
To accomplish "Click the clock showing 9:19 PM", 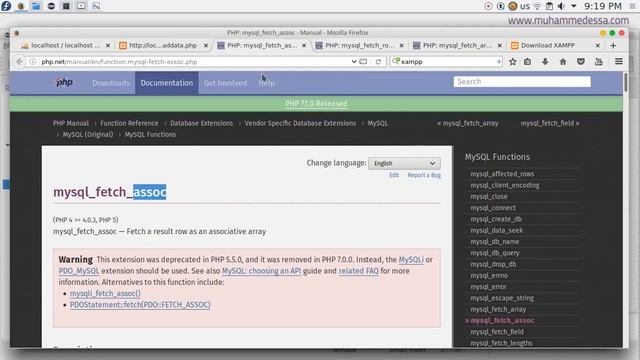I will (602, 6).
